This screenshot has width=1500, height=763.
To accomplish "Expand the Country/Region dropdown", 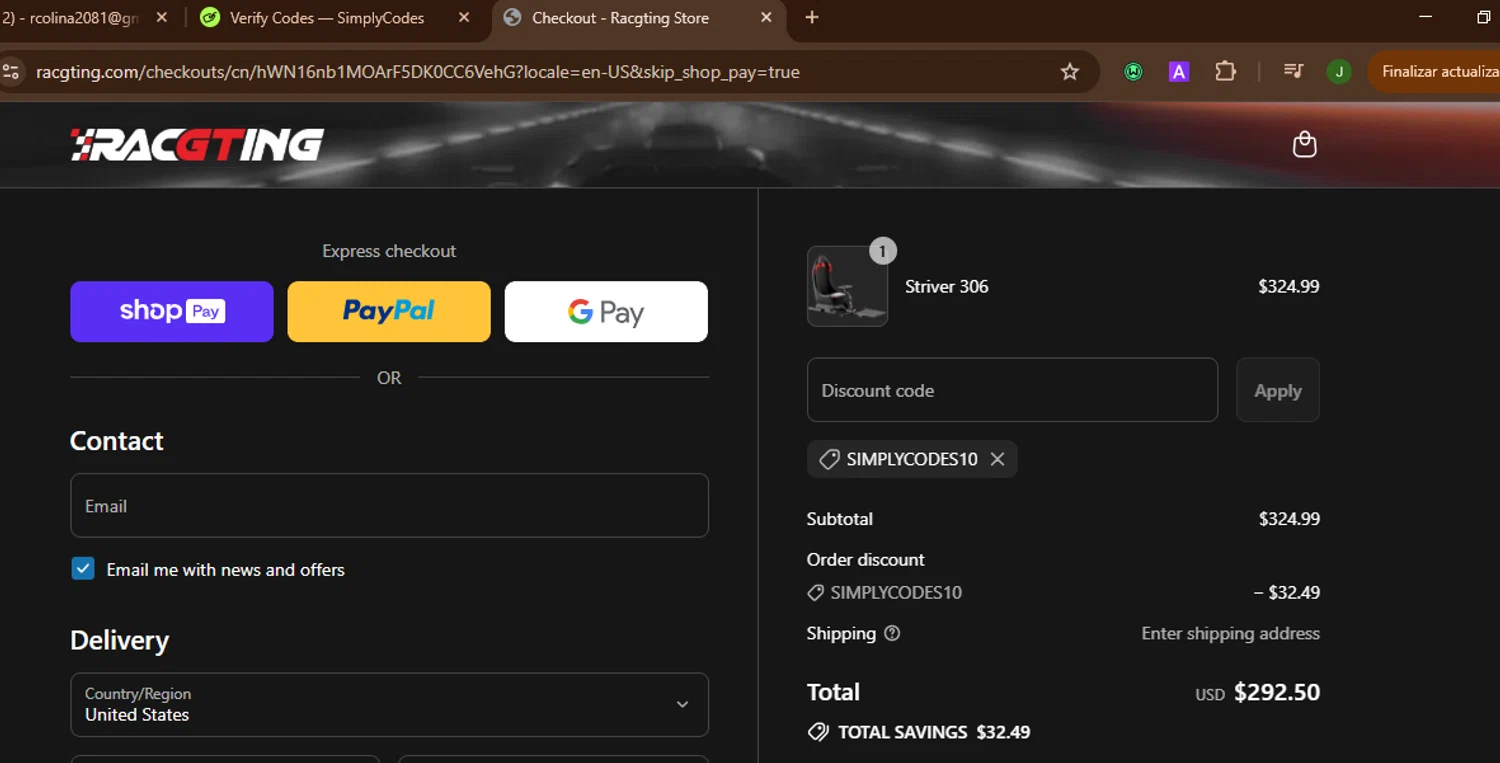I will tap(389, 704).
